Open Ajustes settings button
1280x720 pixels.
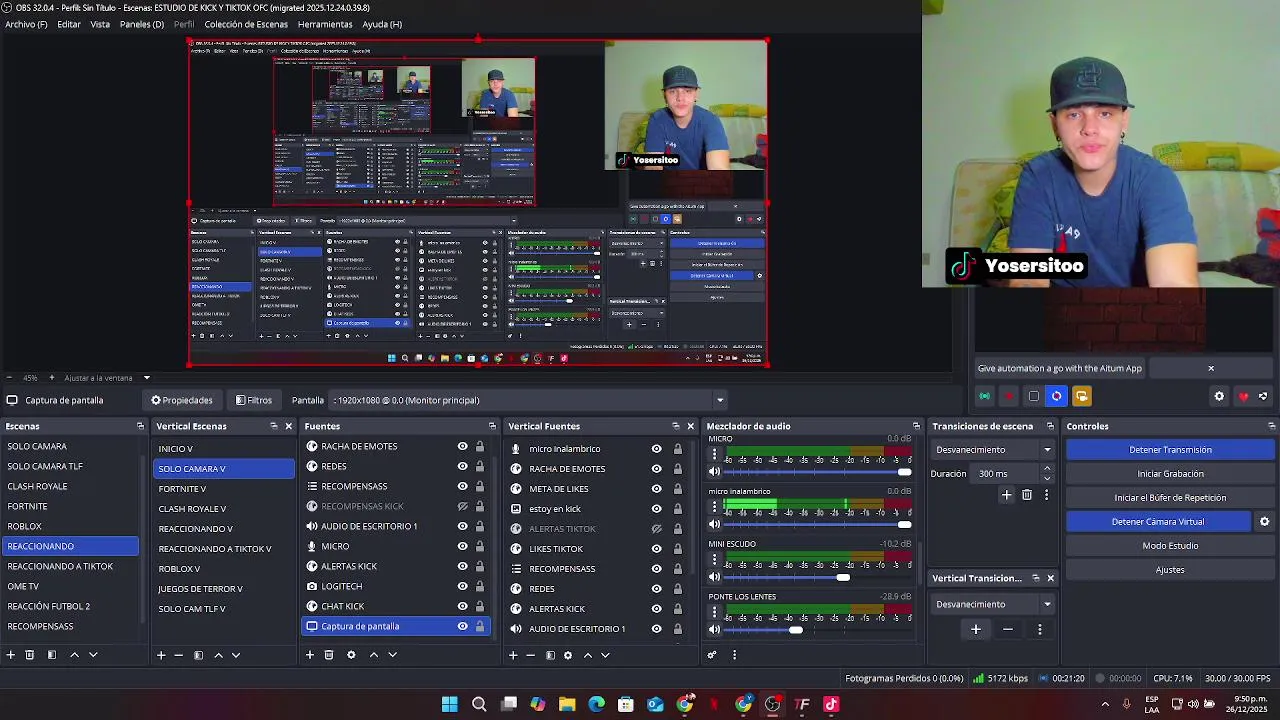(x=1170, y=570)
